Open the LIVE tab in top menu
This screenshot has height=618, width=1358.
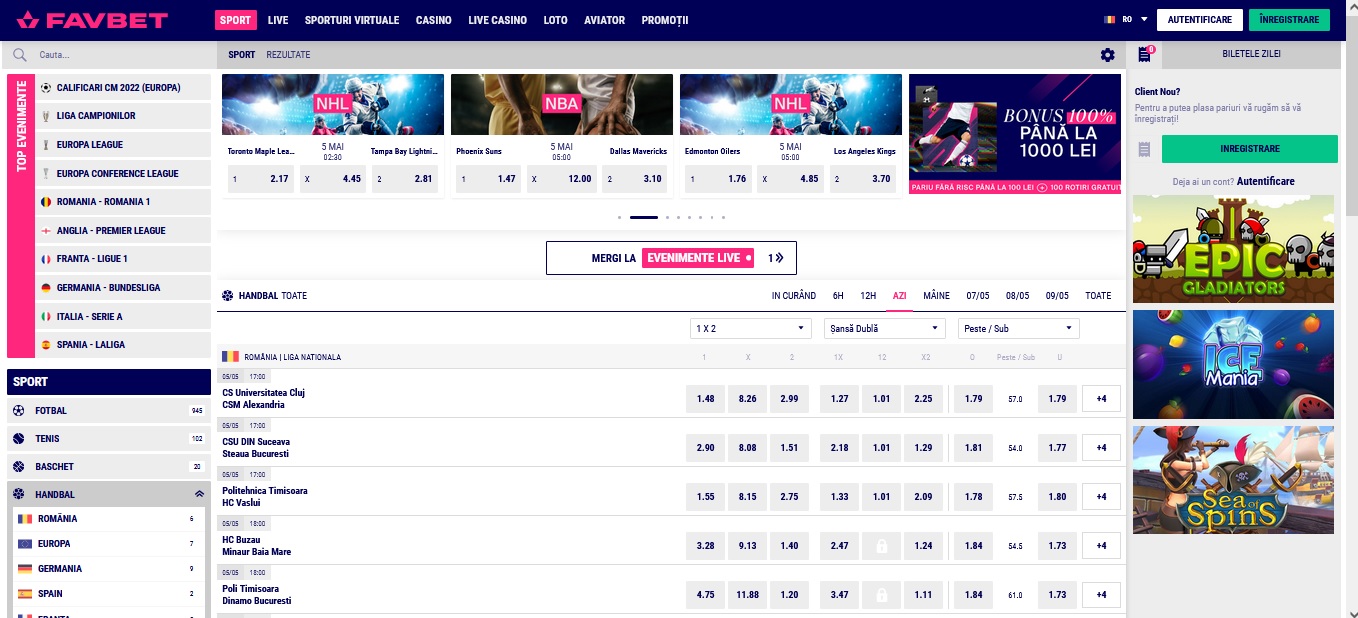click(x=278, y=20)
